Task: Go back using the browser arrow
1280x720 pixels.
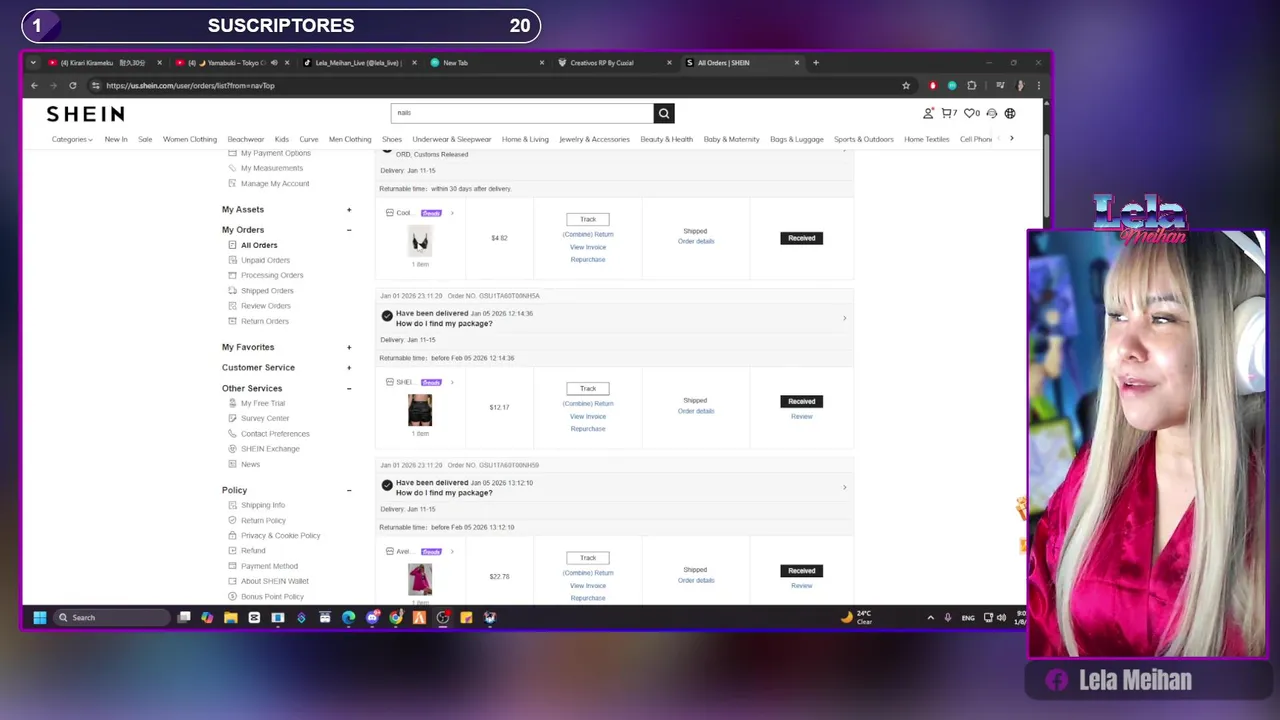Action: [34, 85]
